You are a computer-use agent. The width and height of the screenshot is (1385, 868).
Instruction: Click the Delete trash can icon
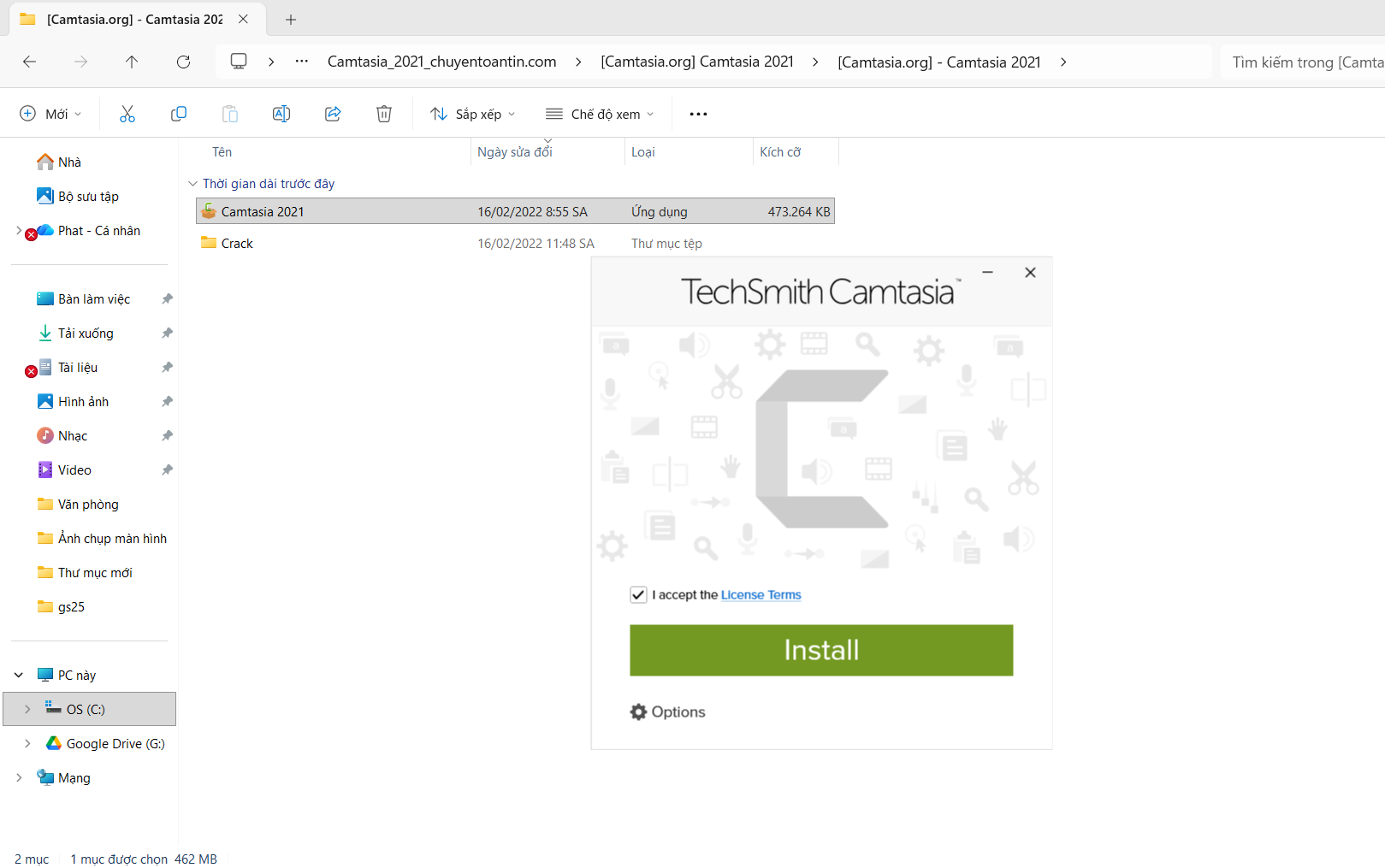tap(384, 114)
